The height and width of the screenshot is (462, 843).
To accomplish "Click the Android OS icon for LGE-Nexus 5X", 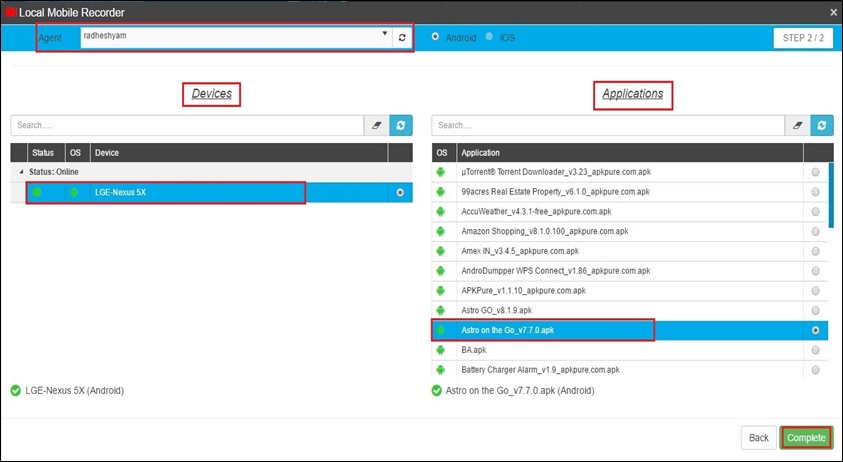I will tap(74, 192).
